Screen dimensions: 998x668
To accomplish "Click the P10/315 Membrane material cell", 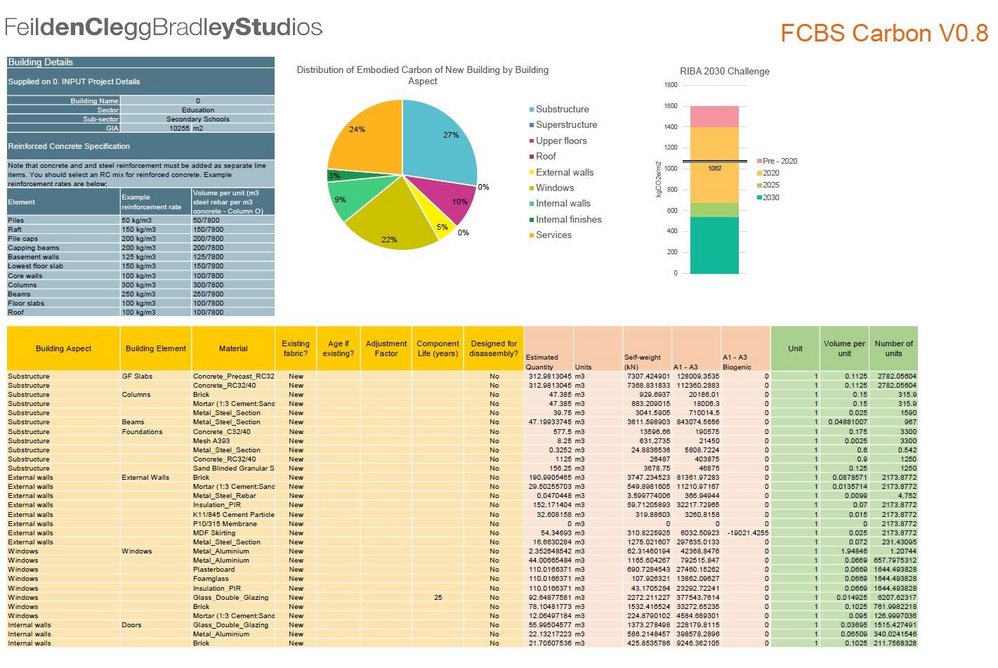I will coord(233,524).
